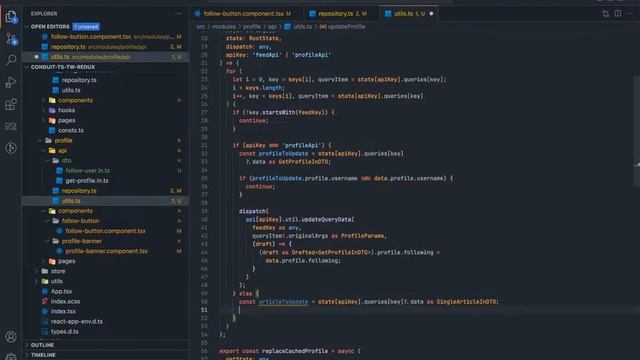Click file icon on repository.ts editor tab

coord(313,13)
